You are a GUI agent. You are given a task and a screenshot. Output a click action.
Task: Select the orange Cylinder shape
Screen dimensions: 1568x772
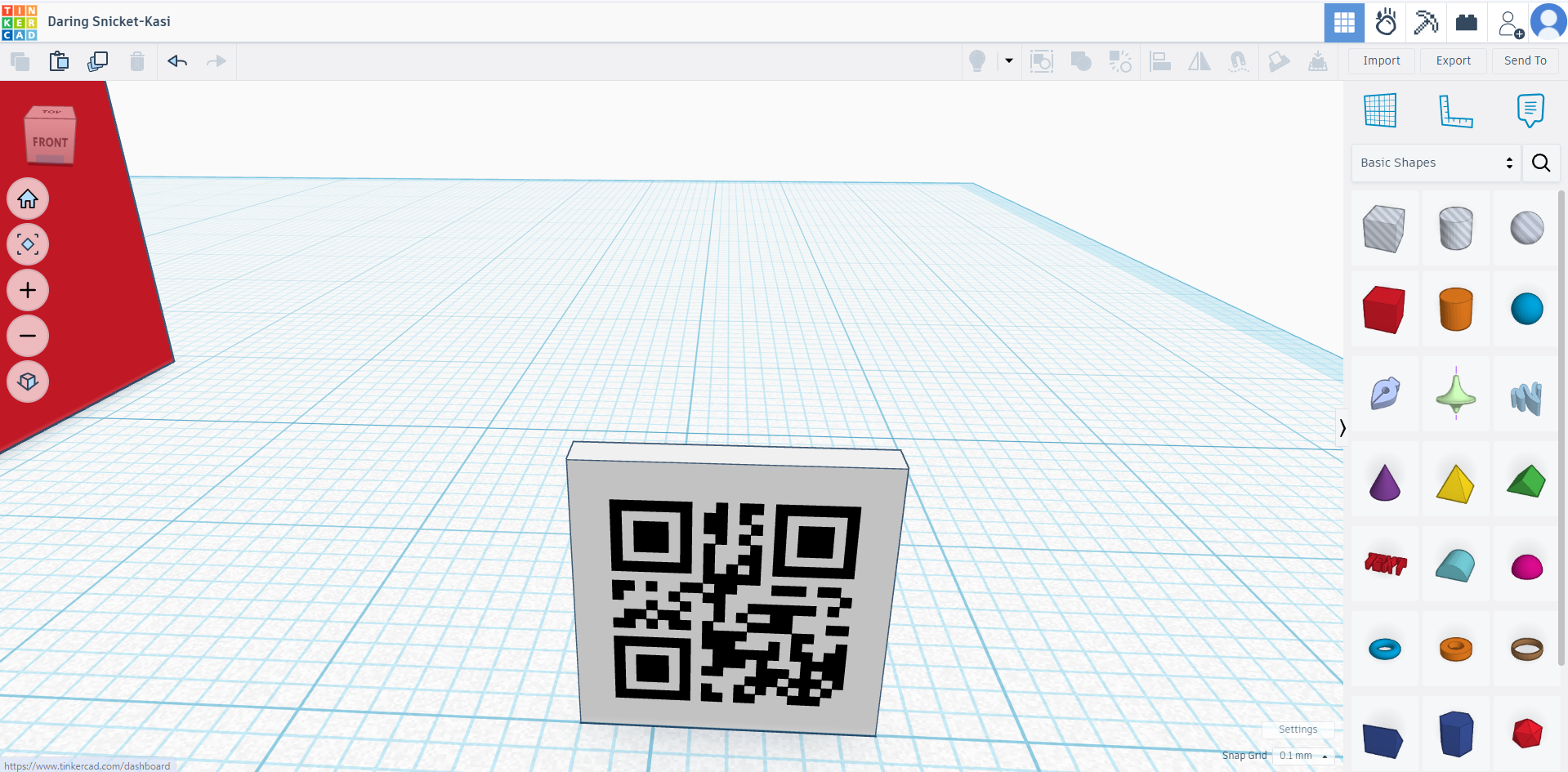1455,309
